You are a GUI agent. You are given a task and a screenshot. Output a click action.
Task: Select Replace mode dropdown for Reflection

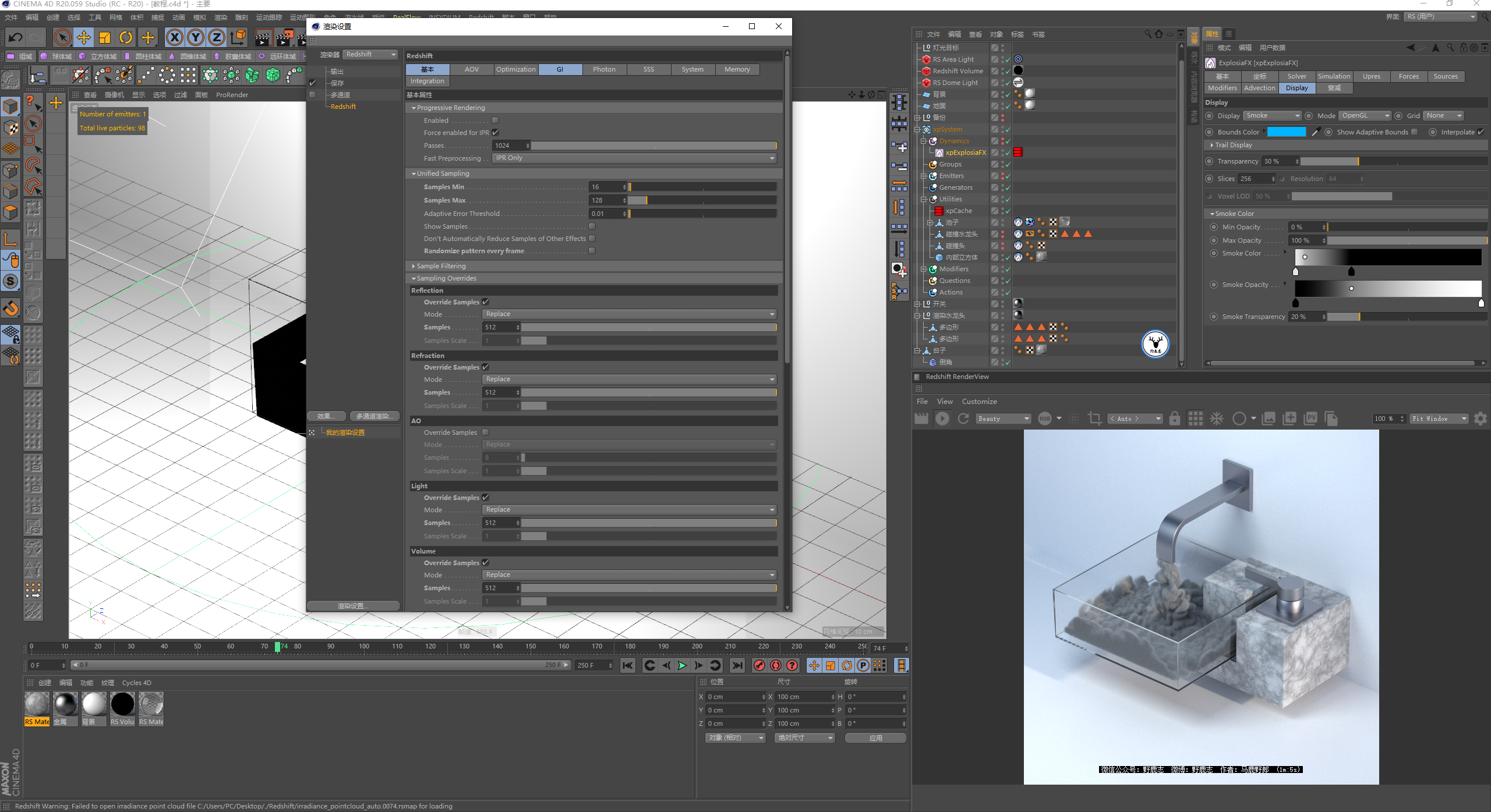[629, 314]
